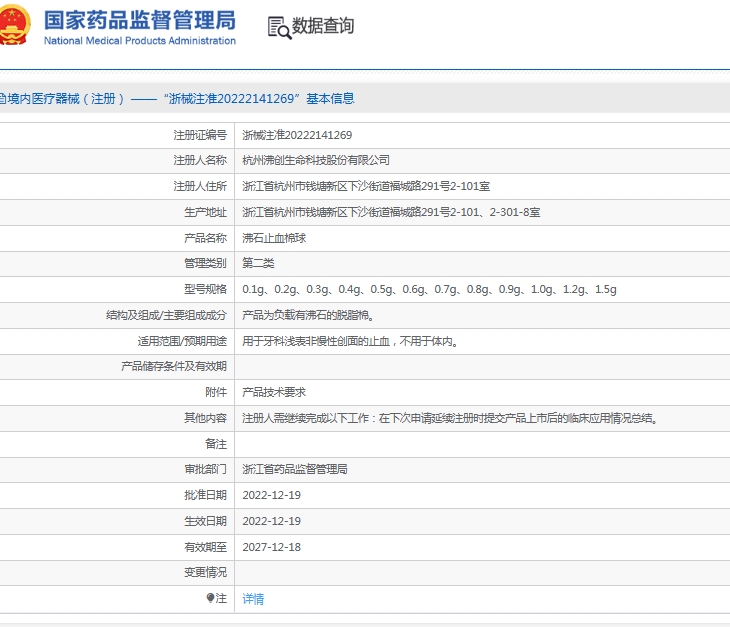Viewport: 730px width, 627px height.
Task: Click other content text starting 注册人需继续完成
Action: [450, 418]
